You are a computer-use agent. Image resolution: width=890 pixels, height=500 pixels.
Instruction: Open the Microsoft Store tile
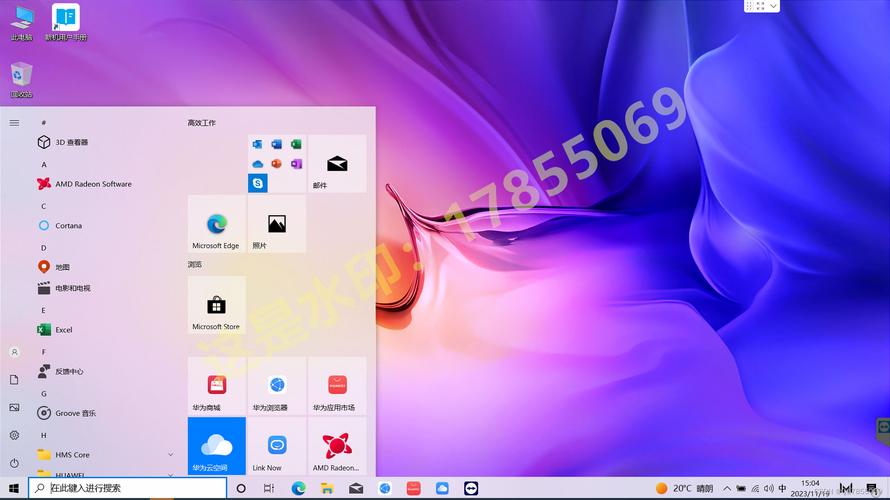pos(216,305)
